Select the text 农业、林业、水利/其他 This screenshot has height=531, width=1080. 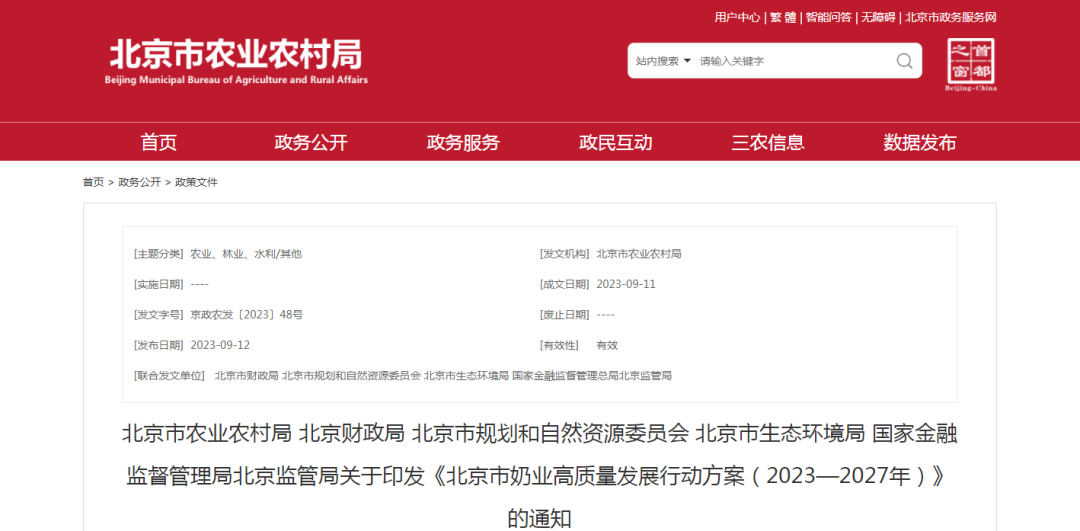(x=246, y=253)
